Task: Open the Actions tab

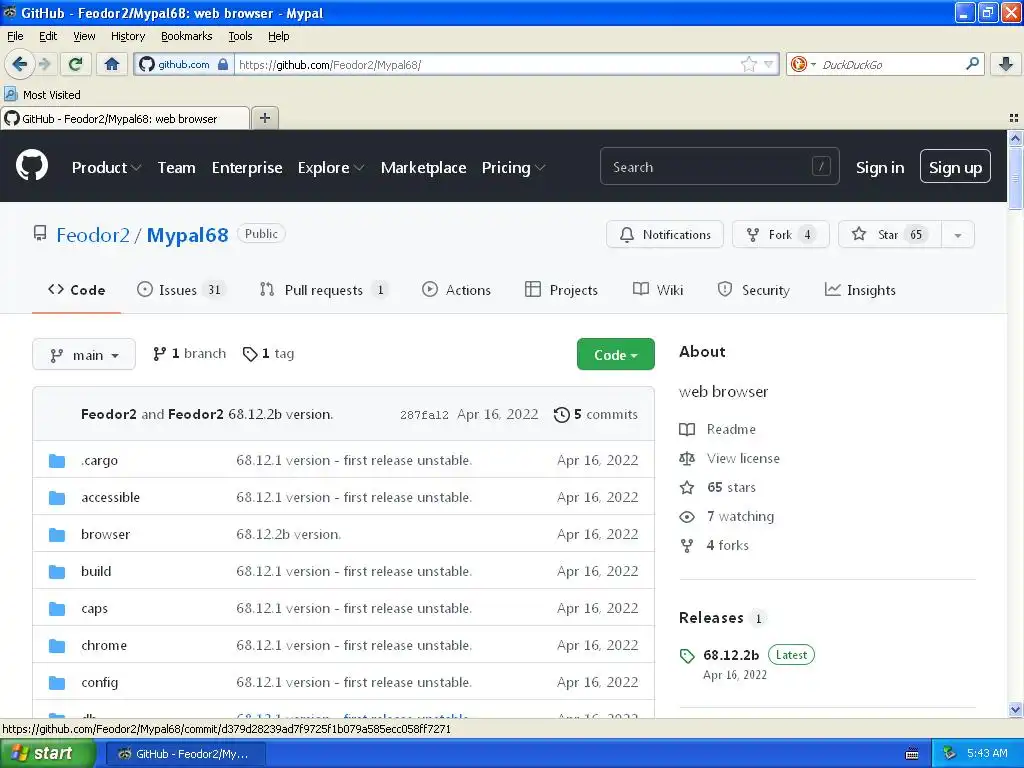Action: coord(456,290)
